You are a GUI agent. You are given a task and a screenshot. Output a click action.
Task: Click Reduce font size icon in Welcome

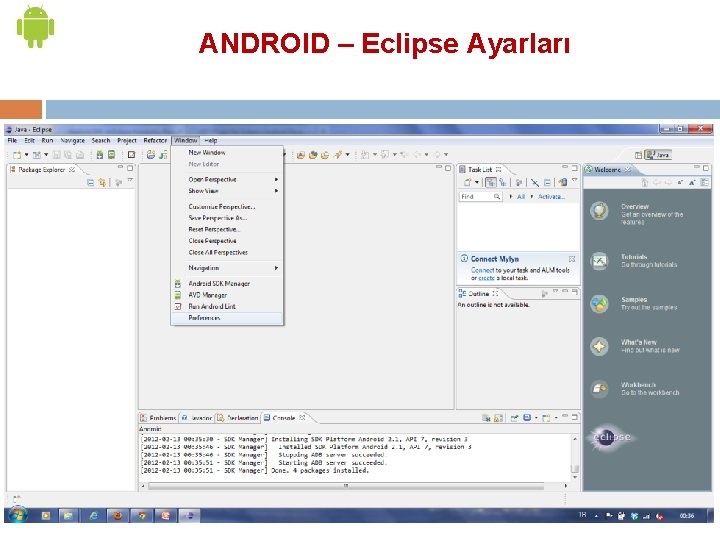point(680,182)
